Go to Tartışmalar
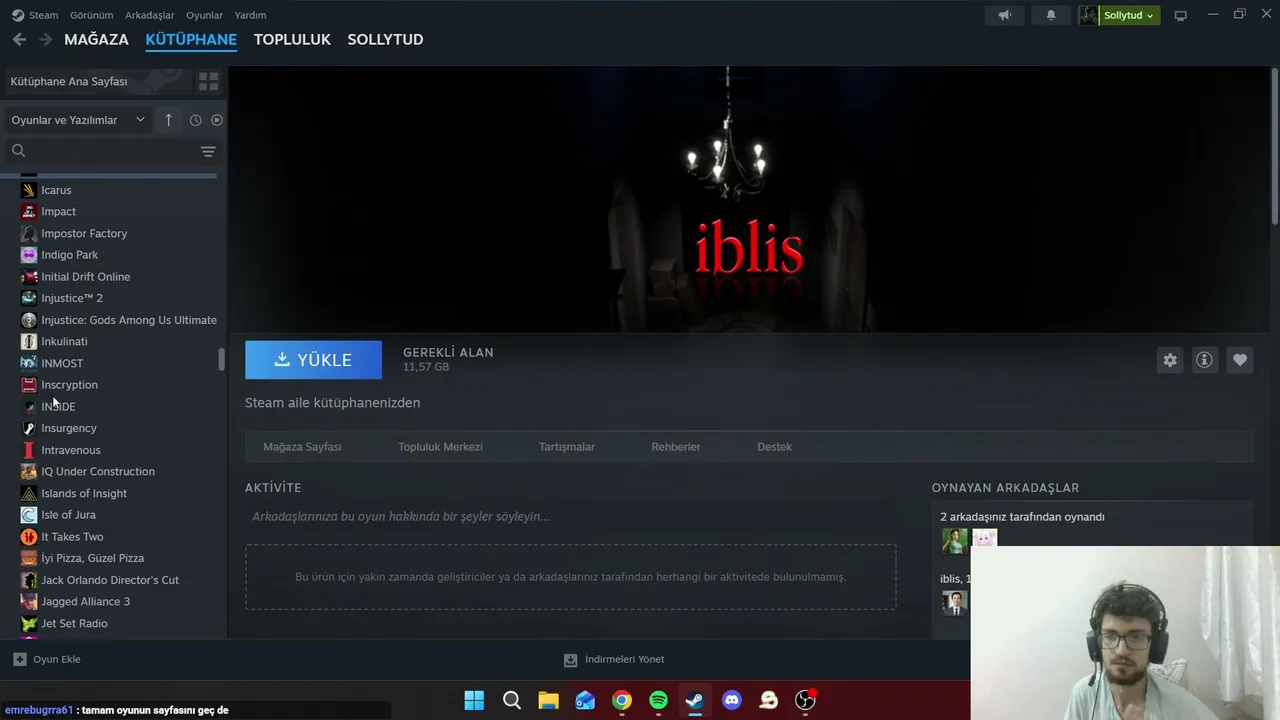The width and height of the screenshot is (1280, 720). pyautogui.click(x=567, y=447)
